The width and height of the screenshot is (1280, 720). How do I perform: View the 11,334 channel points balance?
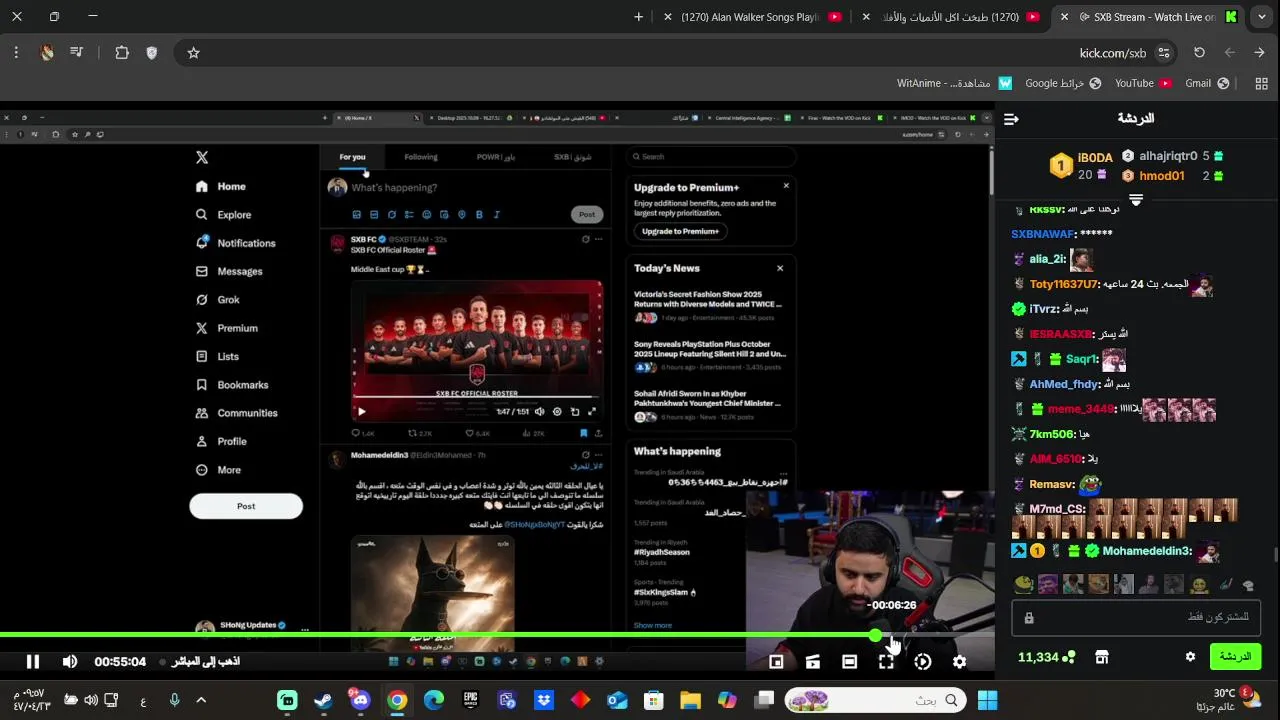(1046, 657)
